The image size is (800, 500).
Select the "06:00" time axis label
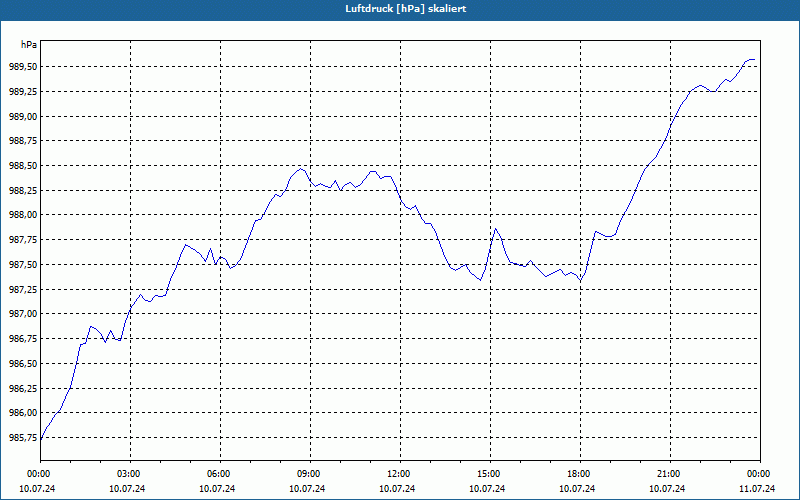(x=220, y=474)
